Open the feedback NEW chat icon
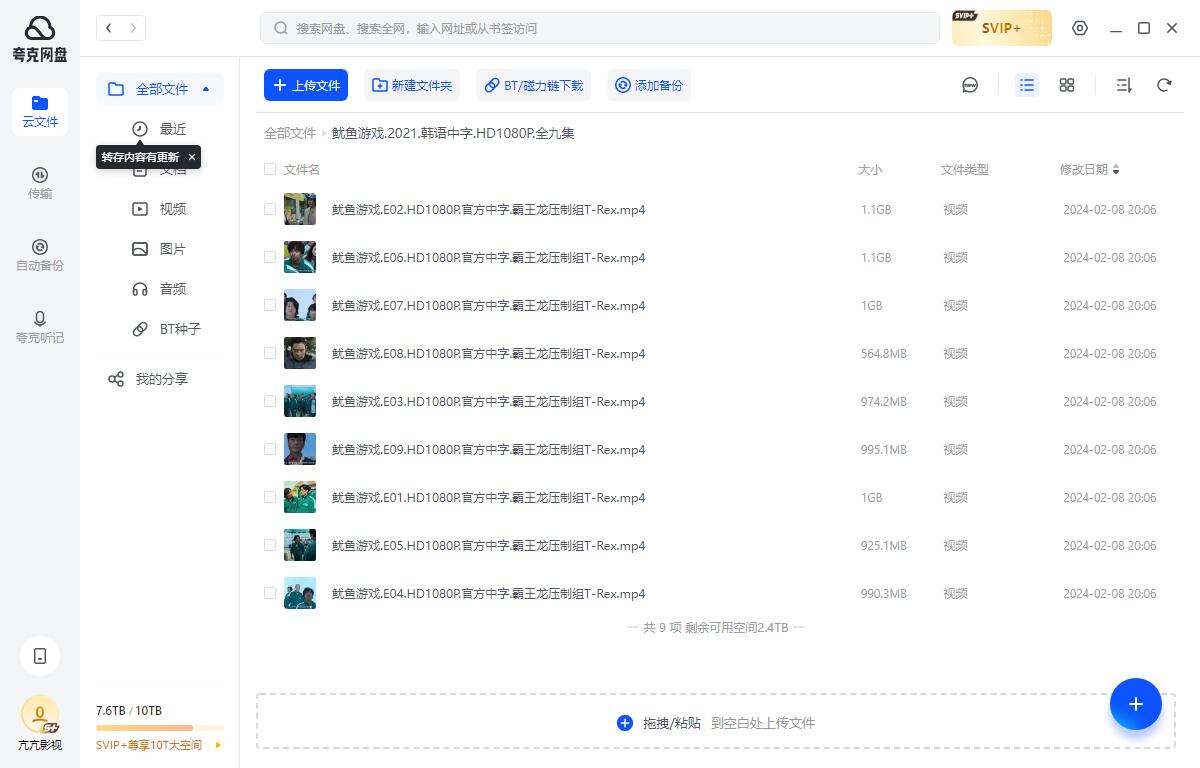Image resolution: width=1200 pixels, height=768 pixels. click(969, 86)
